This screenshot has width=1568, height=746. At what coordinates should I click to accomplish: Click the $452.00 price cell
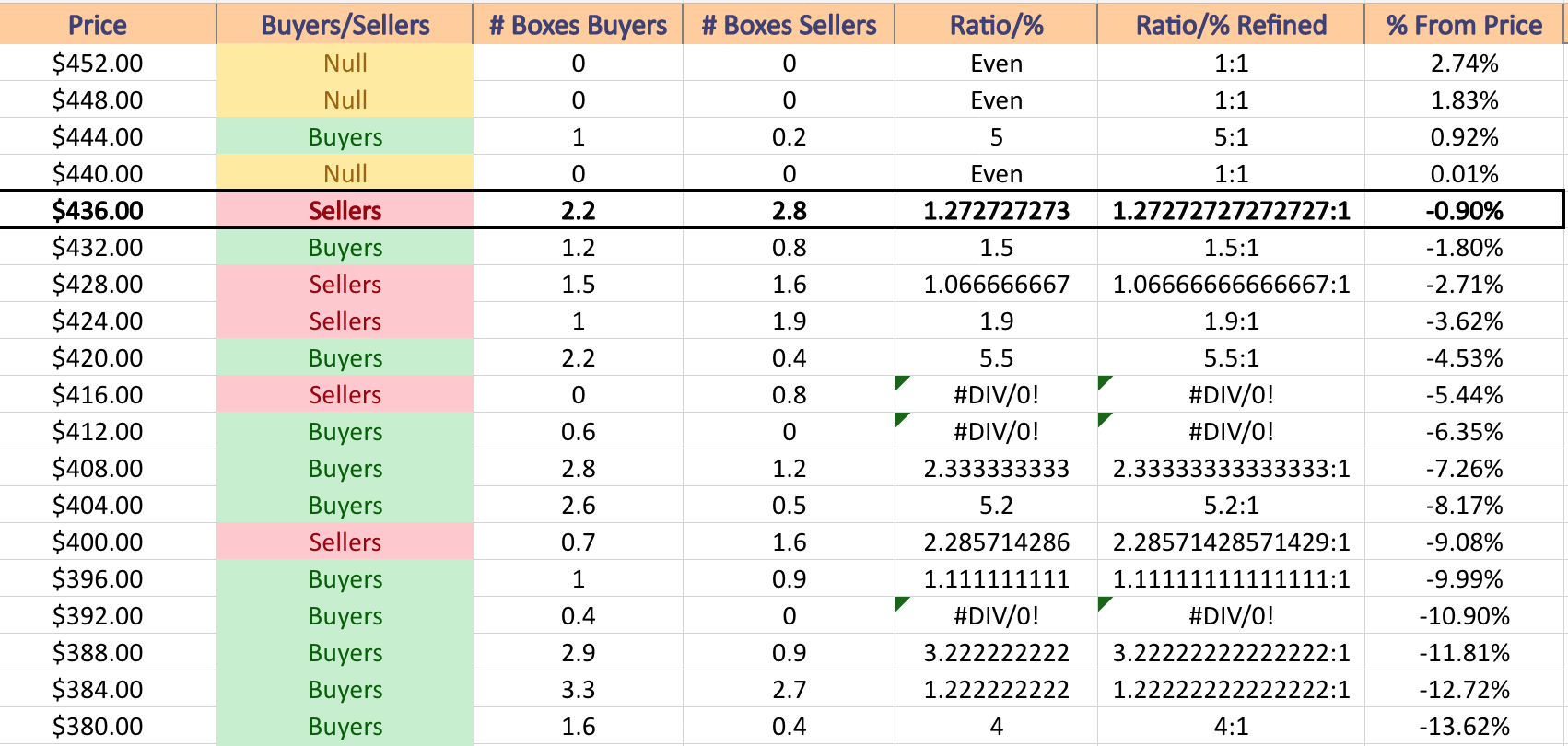tap(108, 64)
